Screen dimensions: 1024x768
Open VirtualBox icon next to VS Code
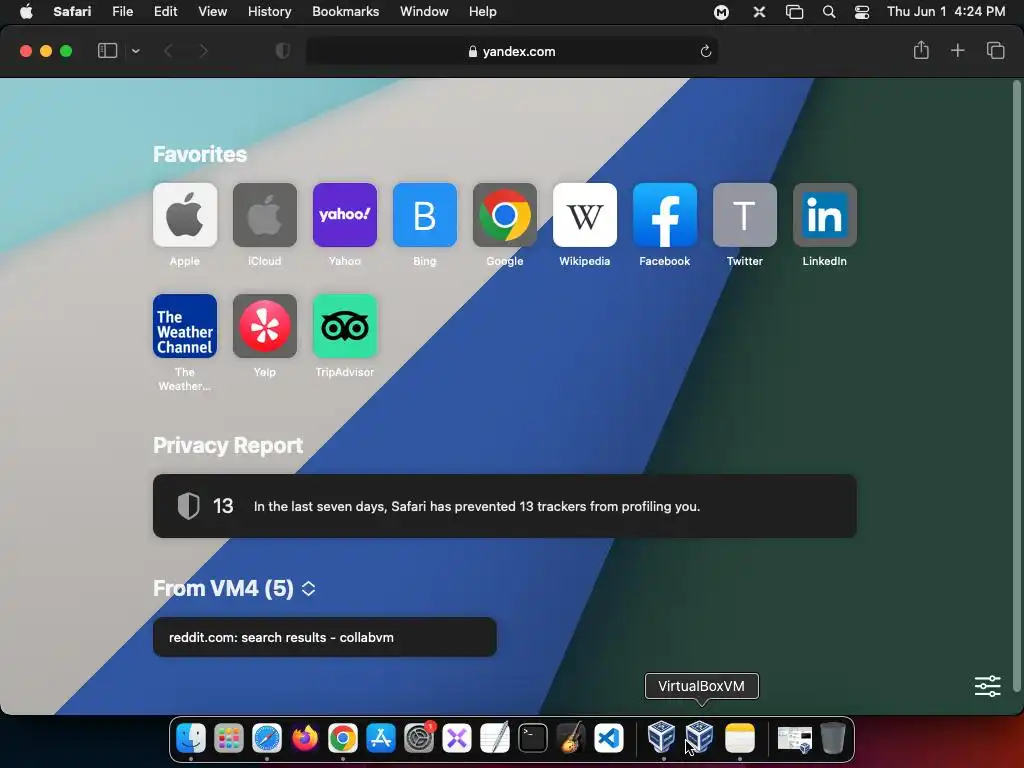click(662, 737)
